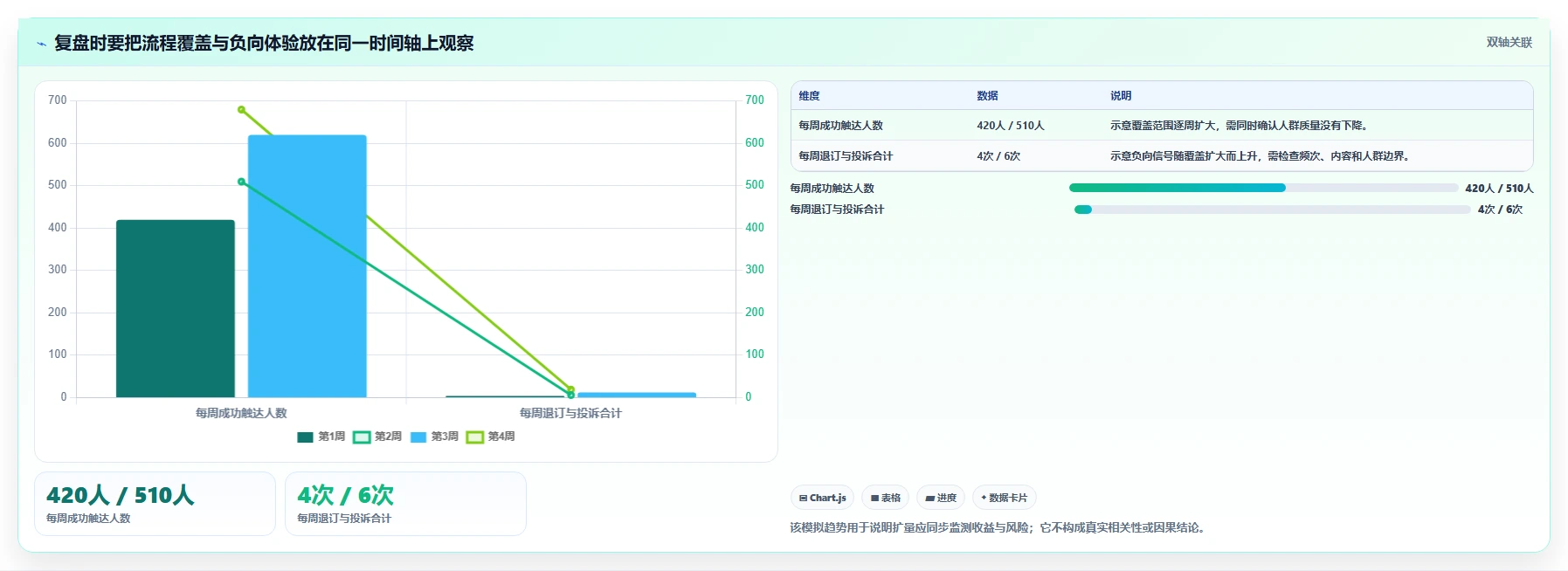Click the 每周成功触达人数 x-axis label
Screen dimensions: 1568x571
(241, 413)
